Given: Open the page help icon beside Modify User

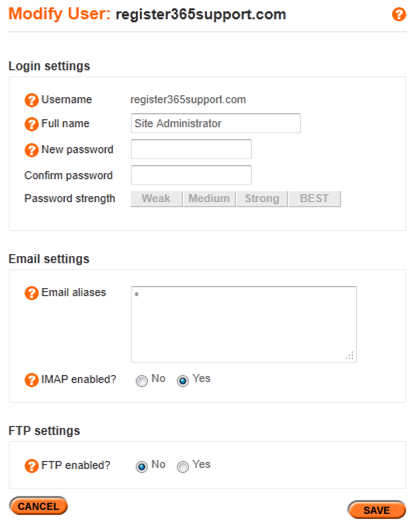Looking at the screenshot, I should tap(399, 14).
